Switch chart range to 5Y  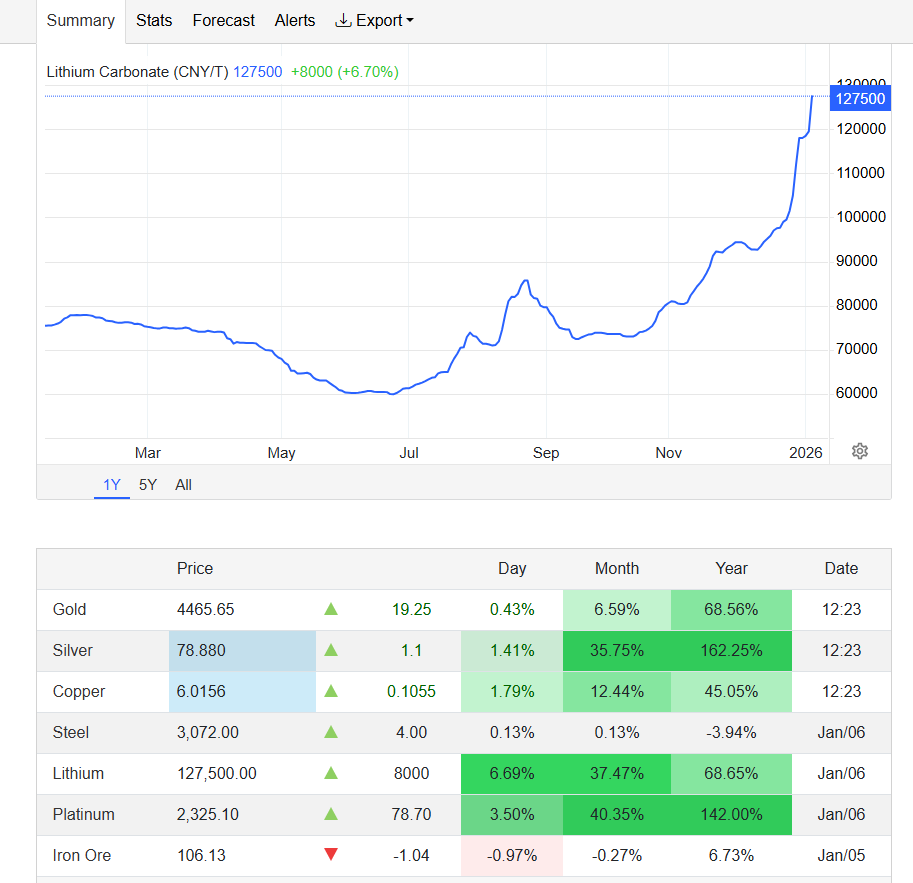click(148, 485)
